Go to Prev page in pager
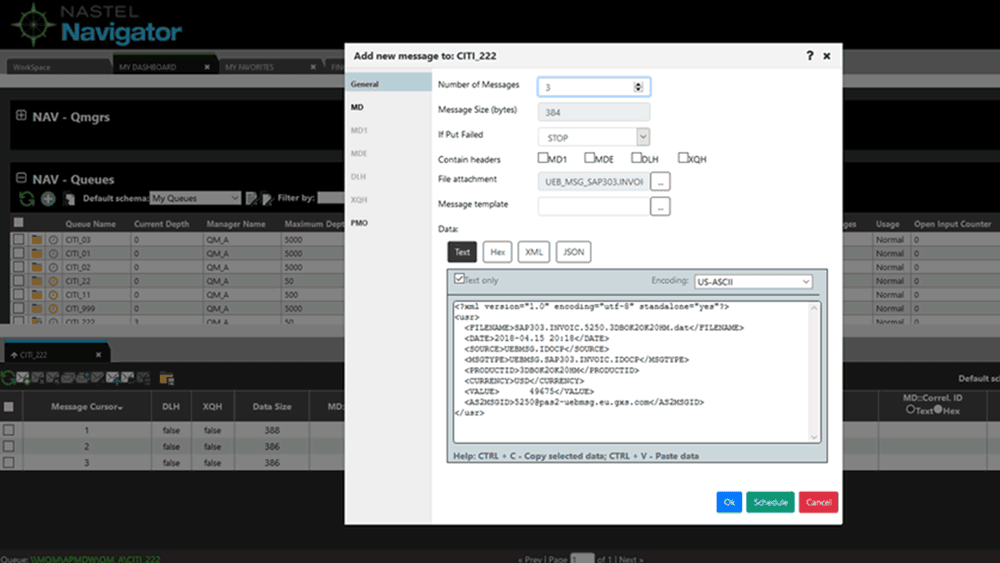Viewport: 1000px width, 563px height. tap(531, 559)
